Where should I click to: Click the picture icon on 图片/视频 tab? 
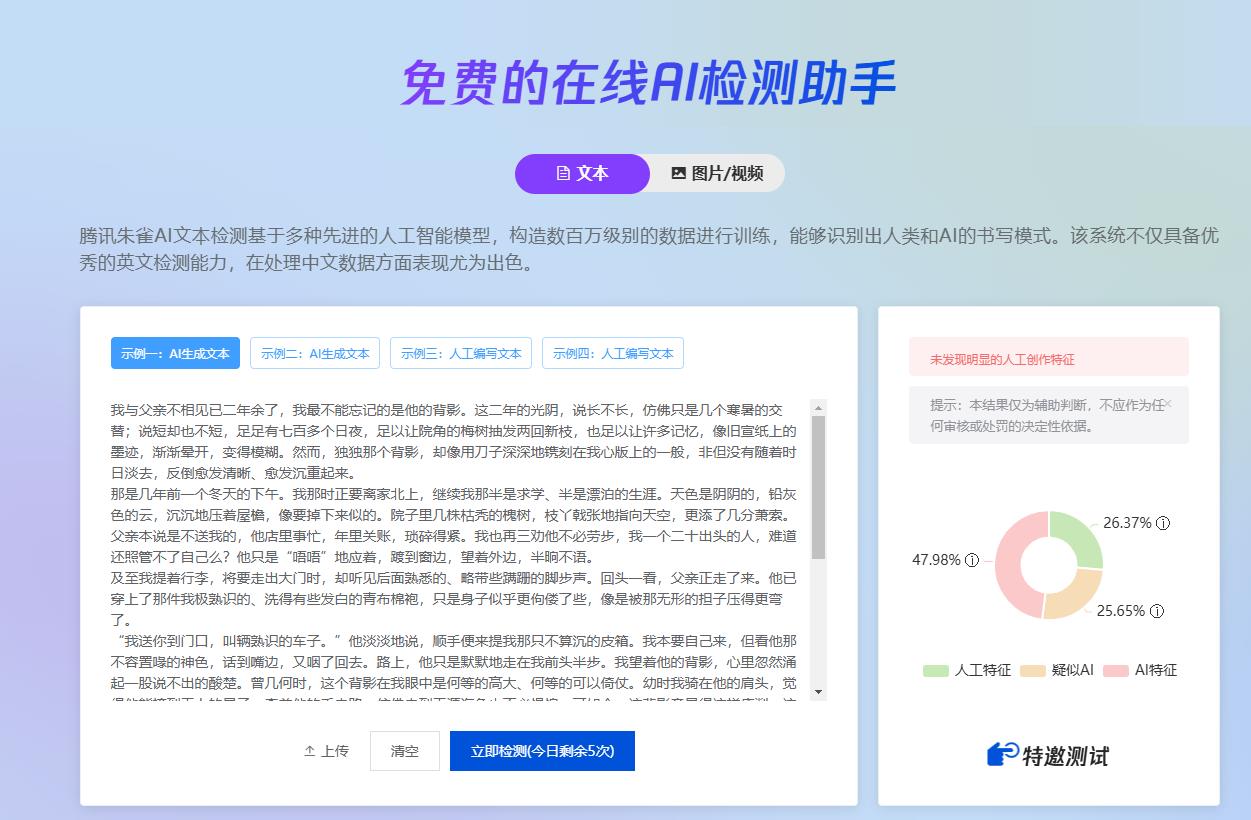point(680,173)
